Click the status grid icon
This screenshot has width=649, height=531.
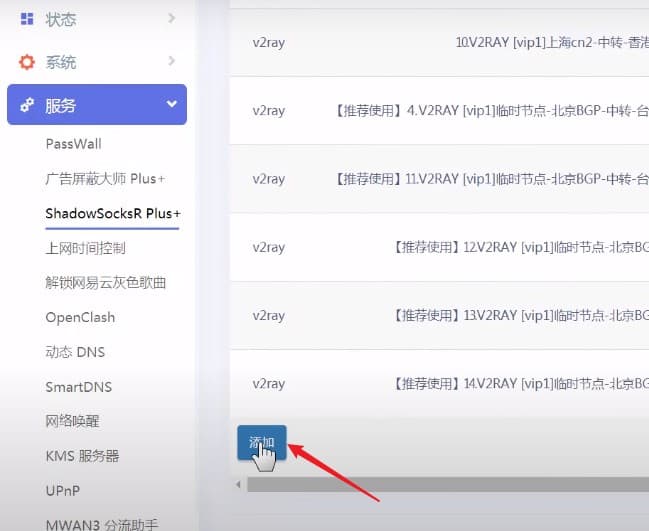[27, 19]
